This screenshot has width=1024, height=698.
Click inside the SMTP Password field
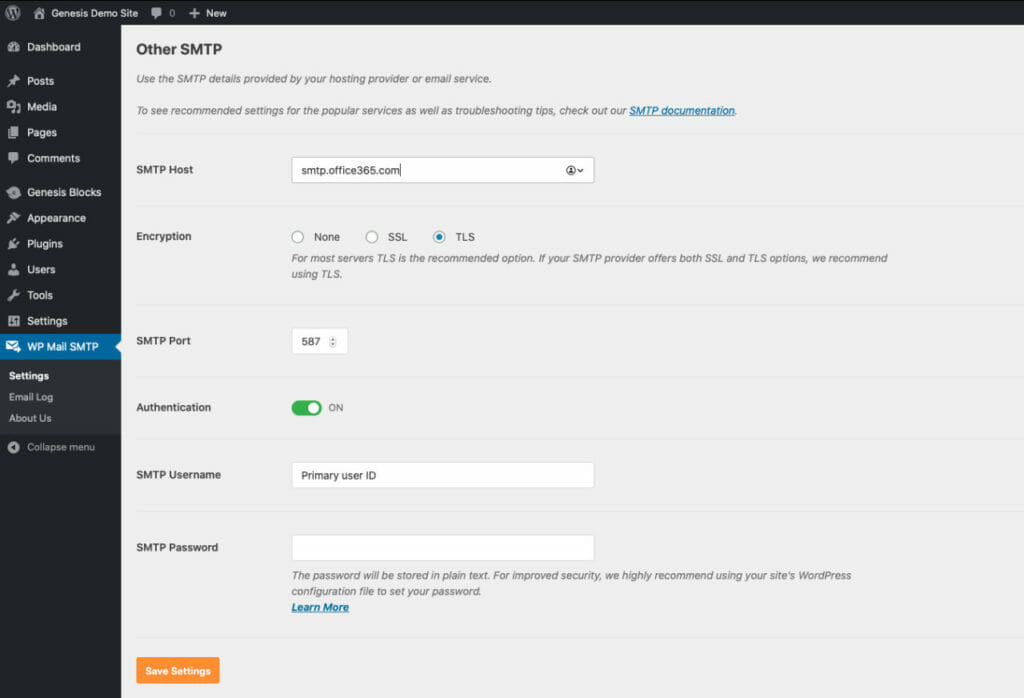442,547
